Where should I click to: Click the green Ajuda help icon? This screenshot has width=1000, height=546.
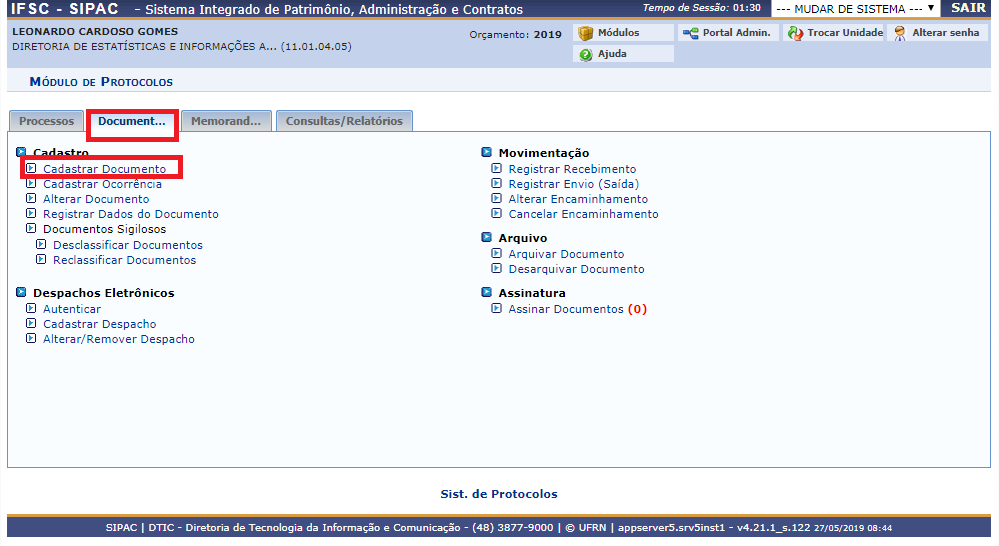[586, 54]
